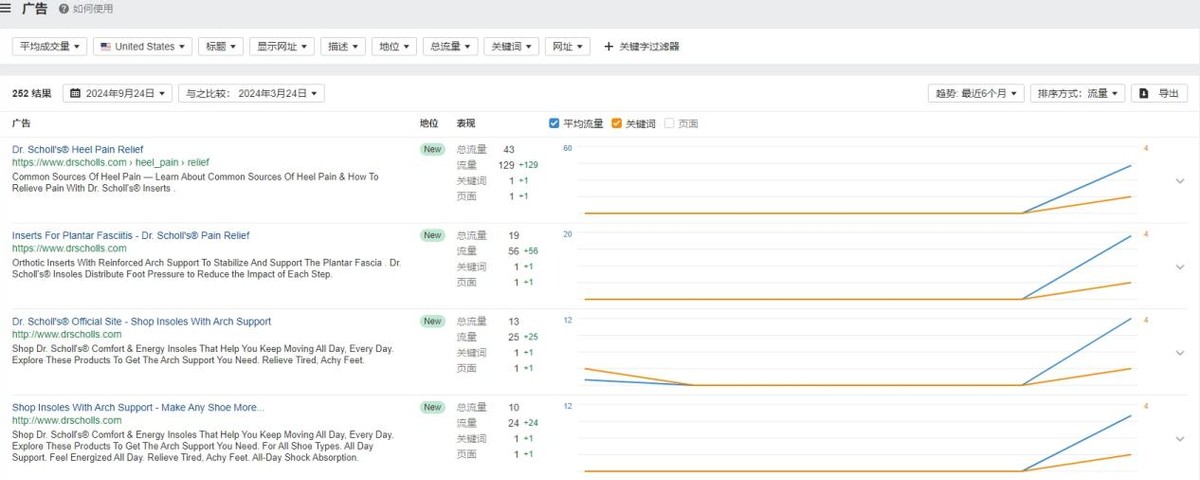The image size is (1200, 480).
Task: Open the 描述 filter dropdown
Action: [343, 46]
